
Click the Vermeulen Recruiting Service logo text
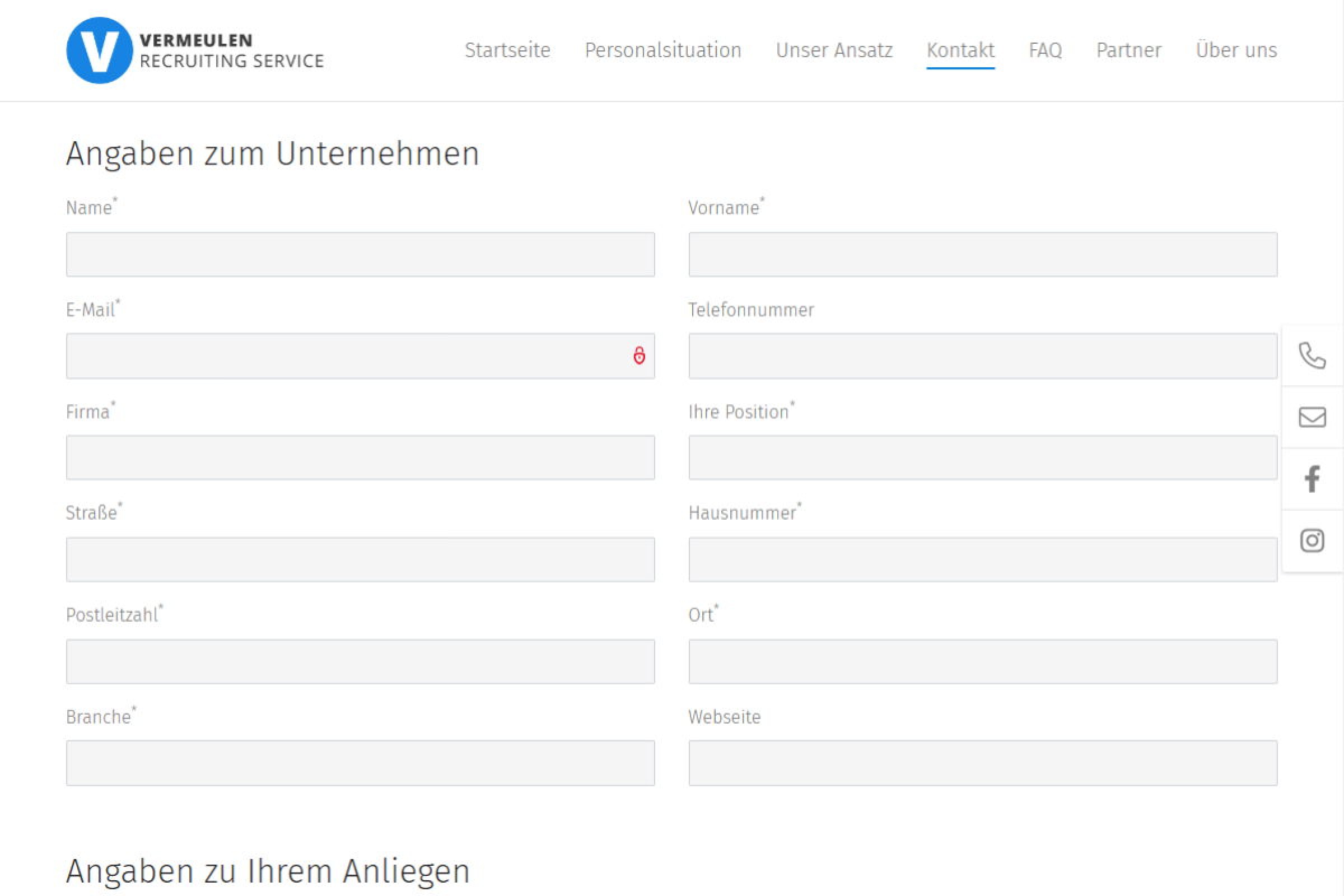point(231,51)
